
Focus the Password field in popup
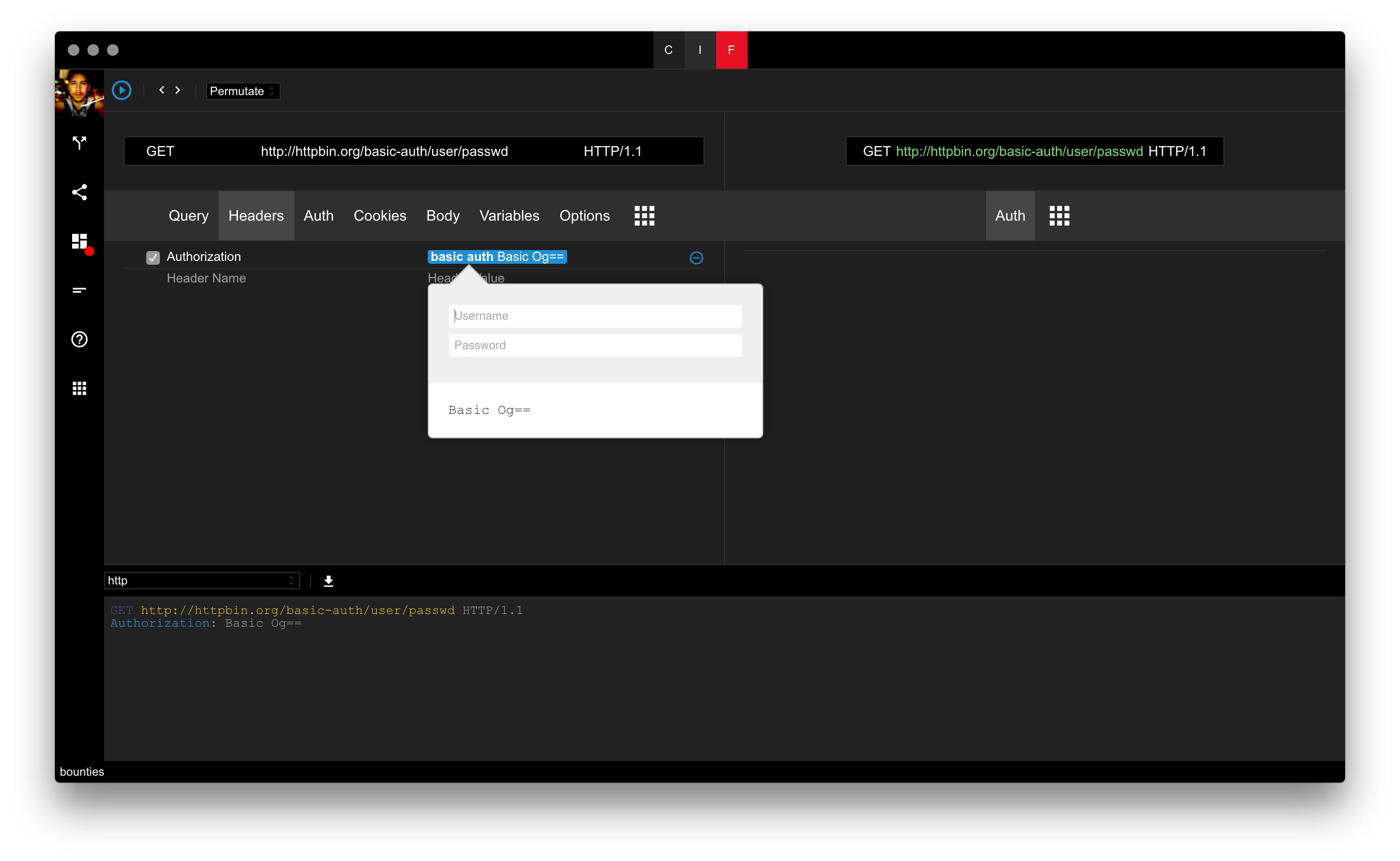[x=595, y=346]
